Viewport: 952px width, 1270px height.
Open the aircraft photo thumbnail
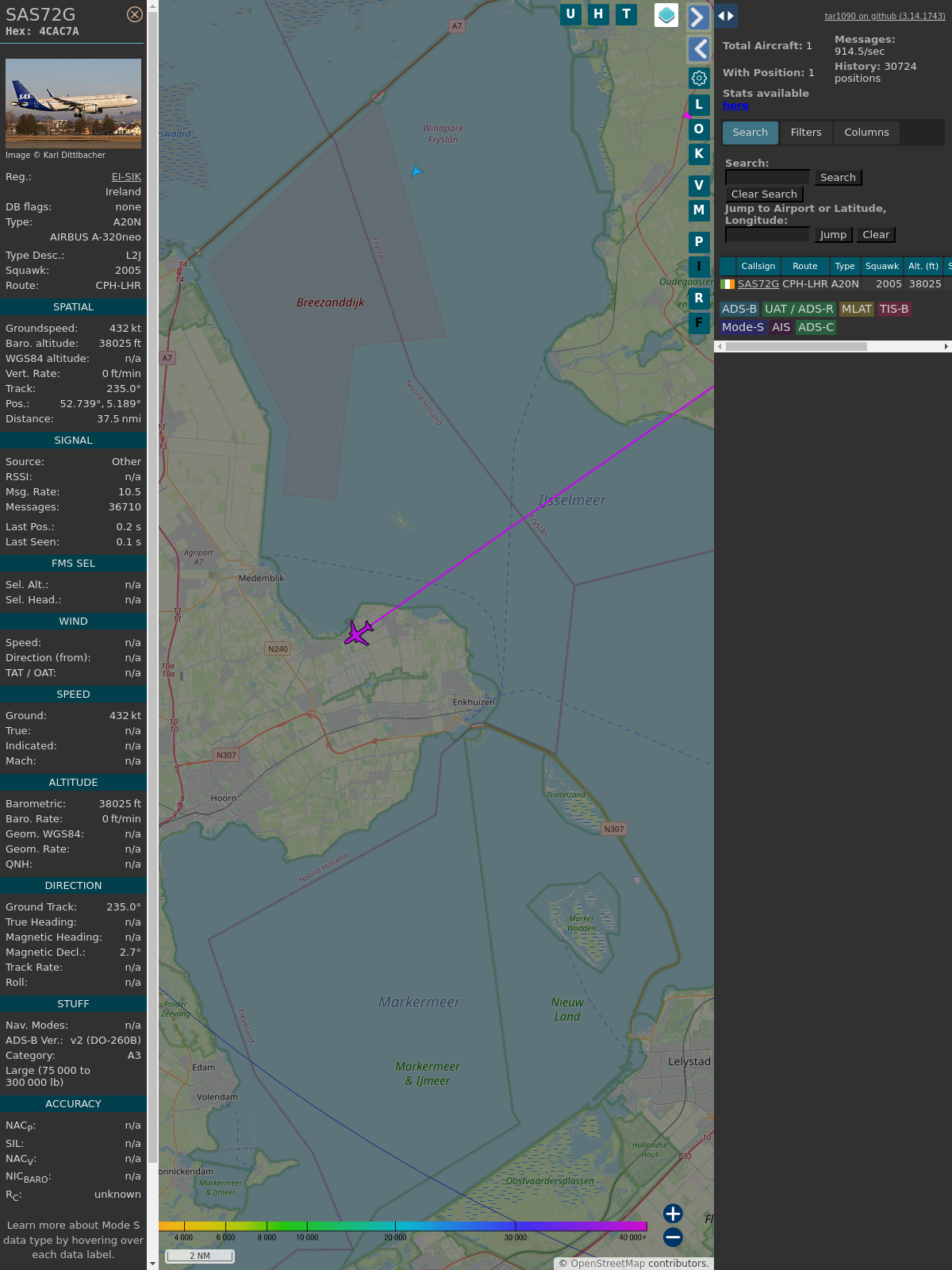pos(73,103)
